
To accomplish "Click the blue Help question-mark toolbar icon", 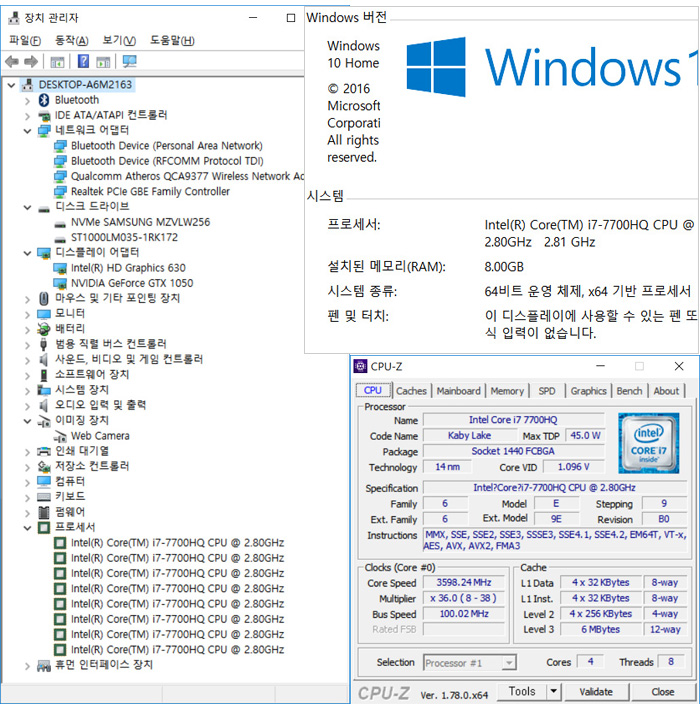I will point(83,61).
